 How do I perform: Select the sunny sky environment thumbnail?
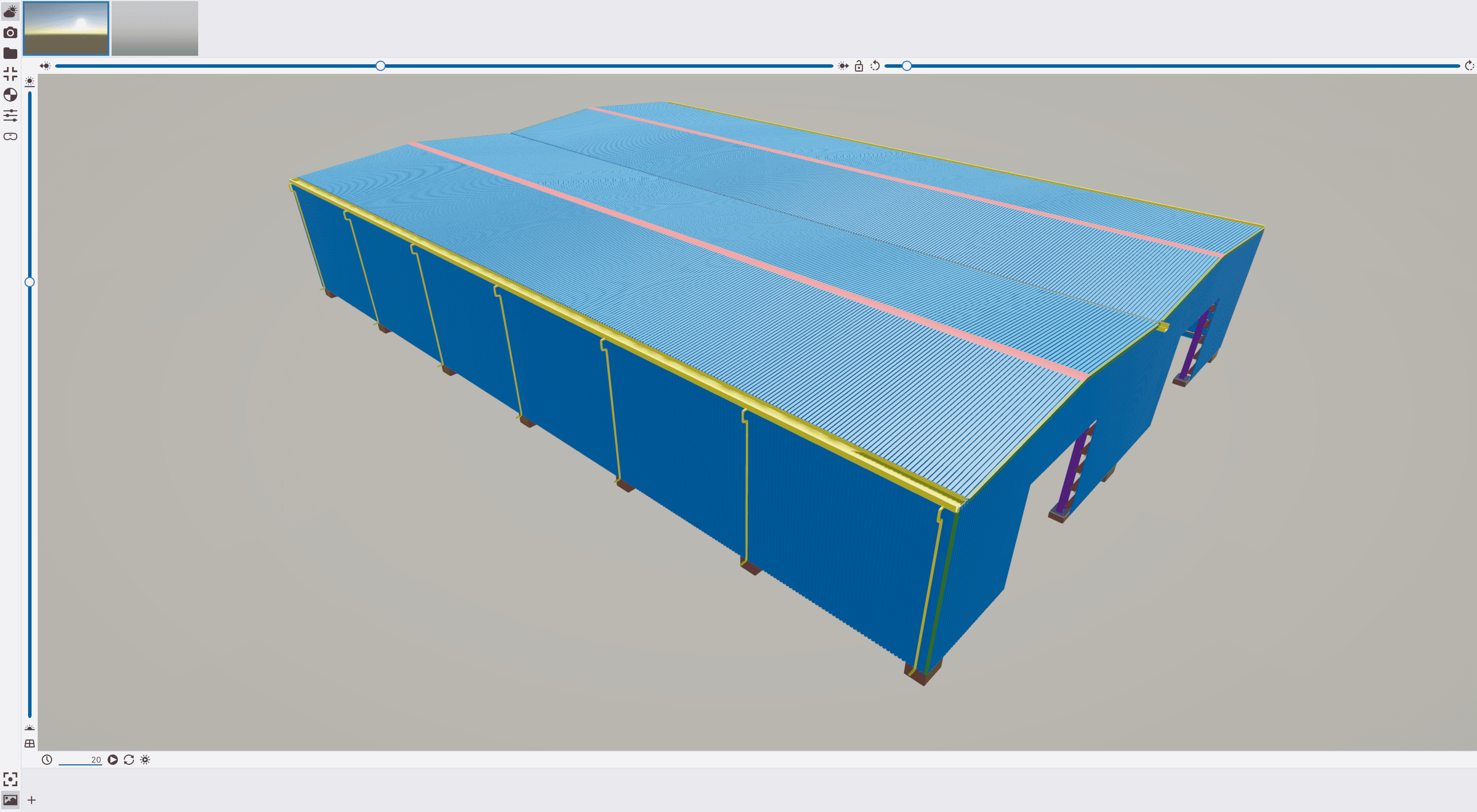click(66, 28)
